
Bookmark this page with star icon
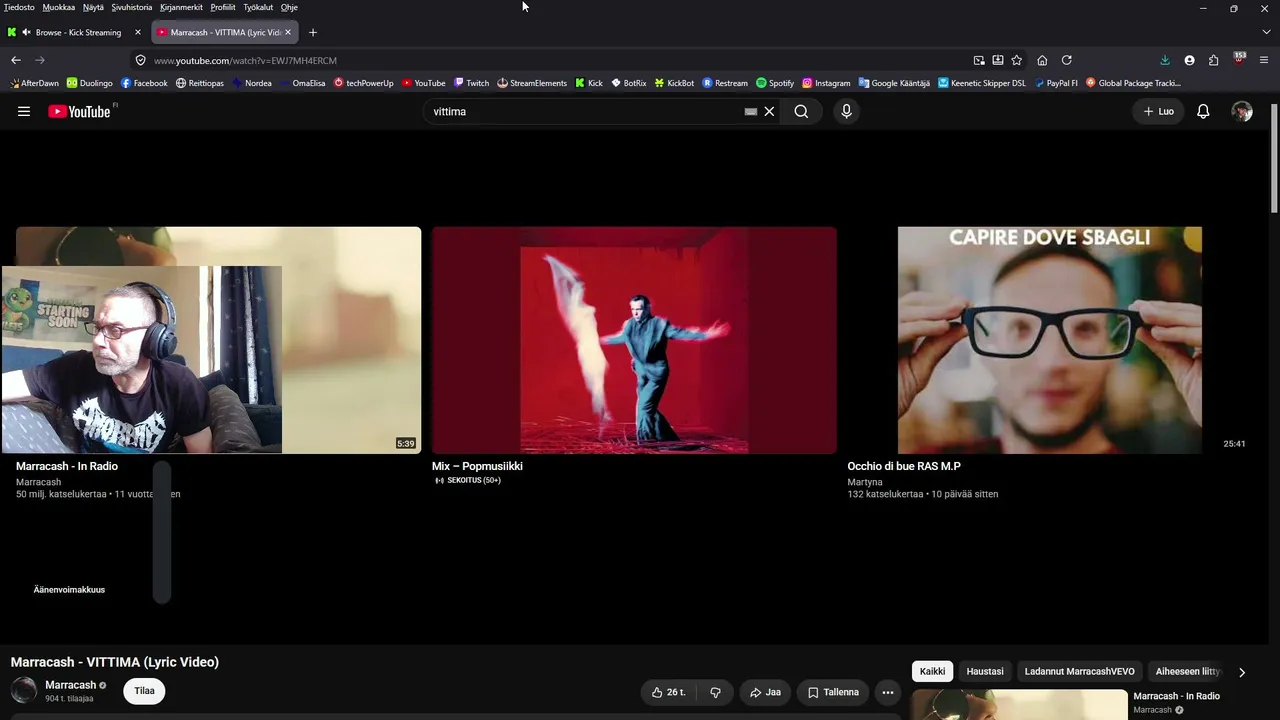(x=1016, y=60)
